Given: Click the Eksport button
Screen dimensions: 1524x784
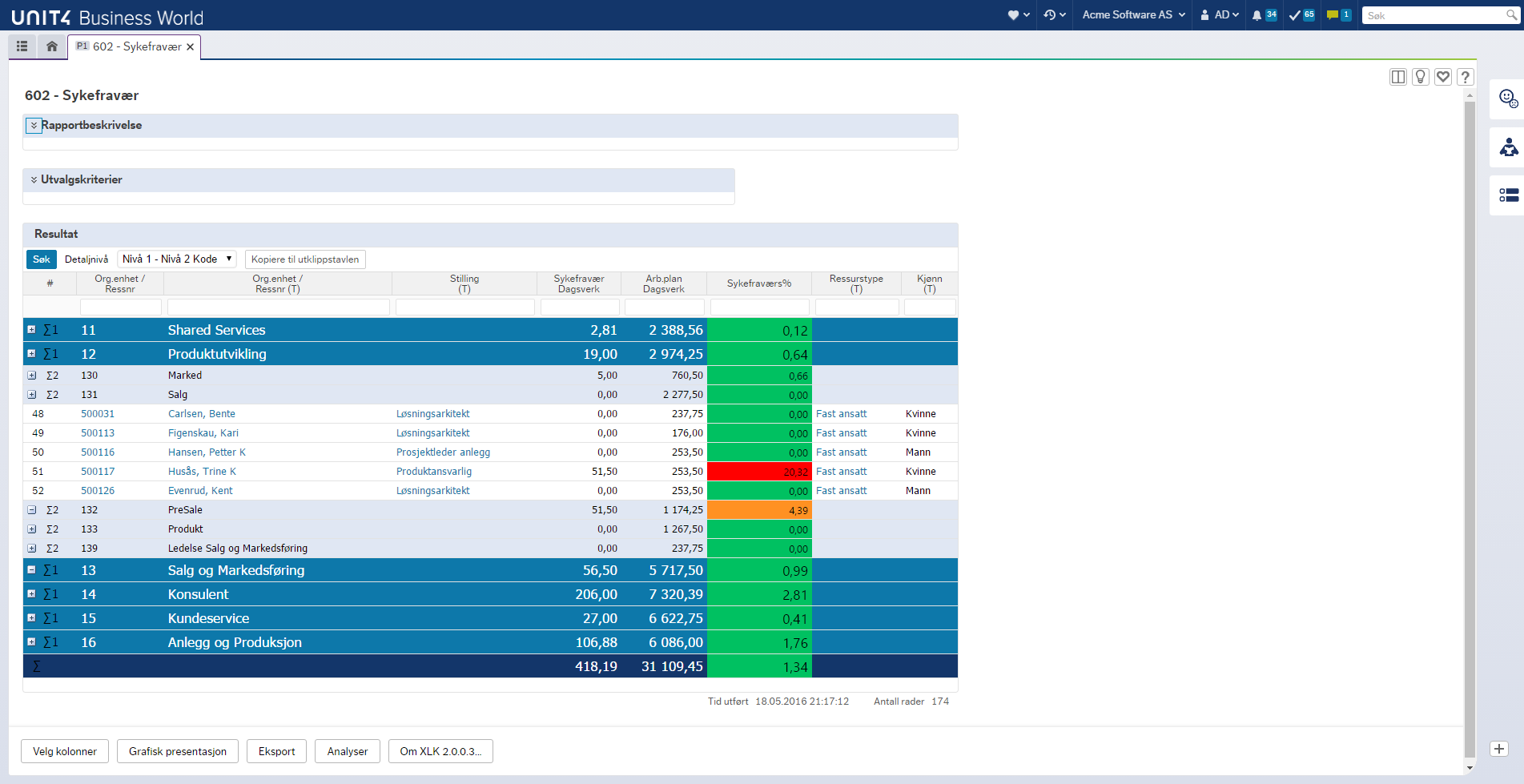Looking at the screenshot, I should coord(276,751).
